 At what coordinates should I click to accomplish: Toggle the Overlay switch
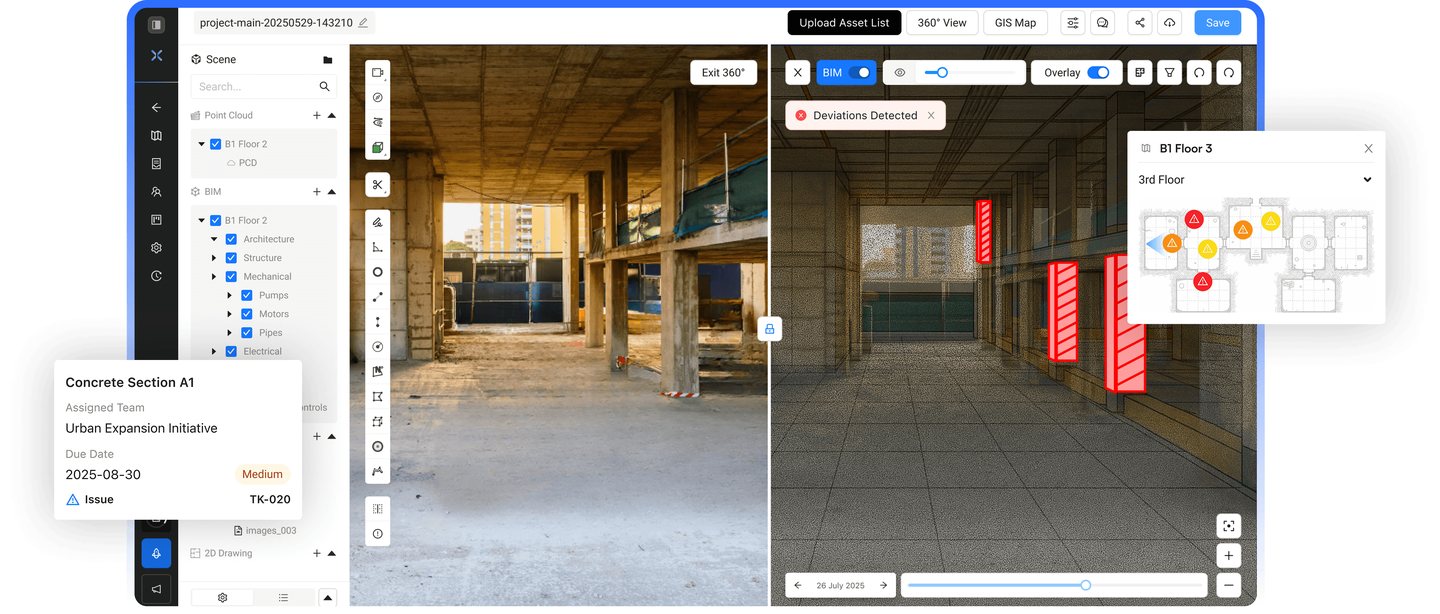click(1098, 72)
